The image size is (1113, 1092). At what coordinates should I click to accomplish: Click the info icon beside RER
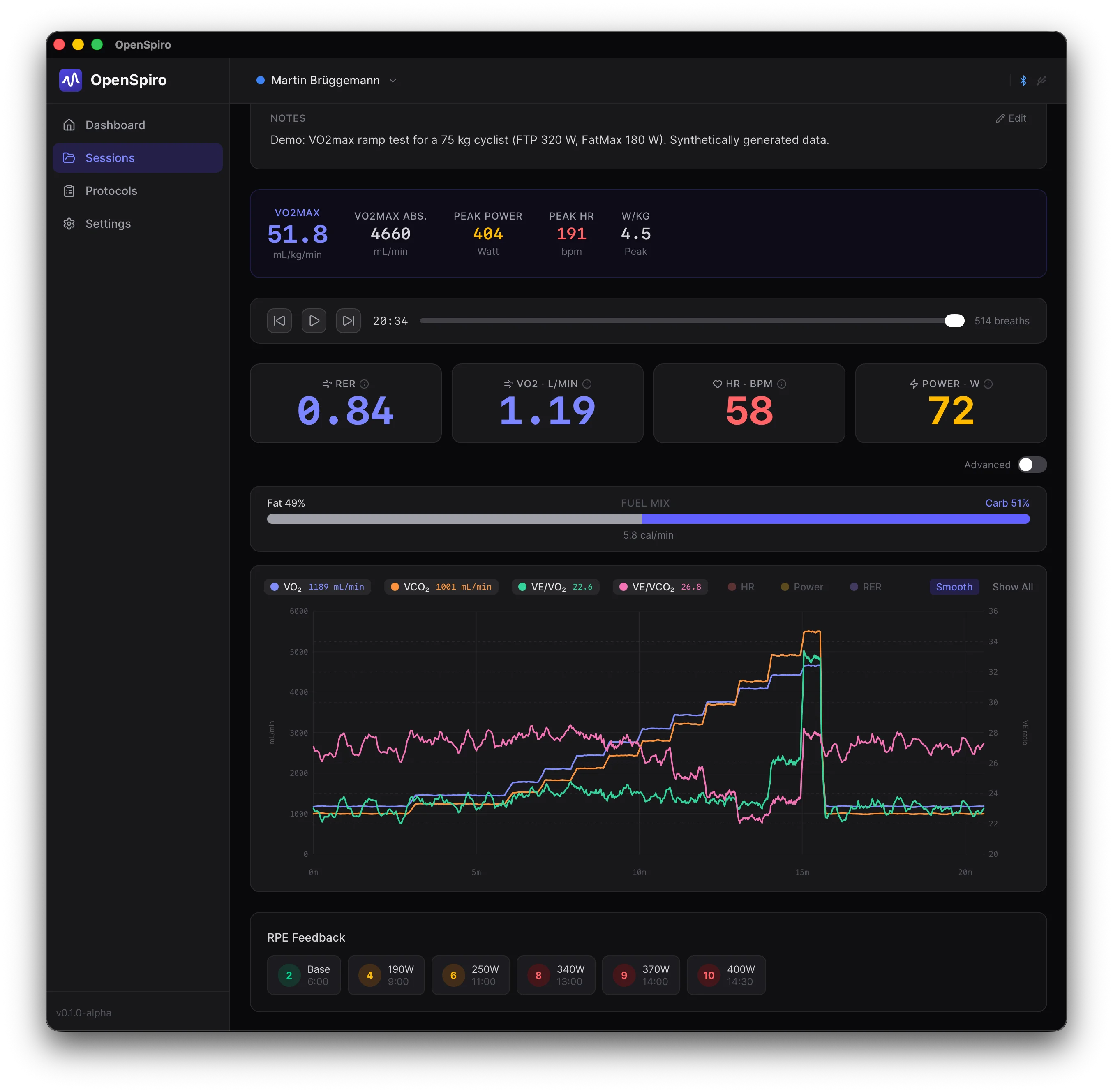(x=365, y=384)
